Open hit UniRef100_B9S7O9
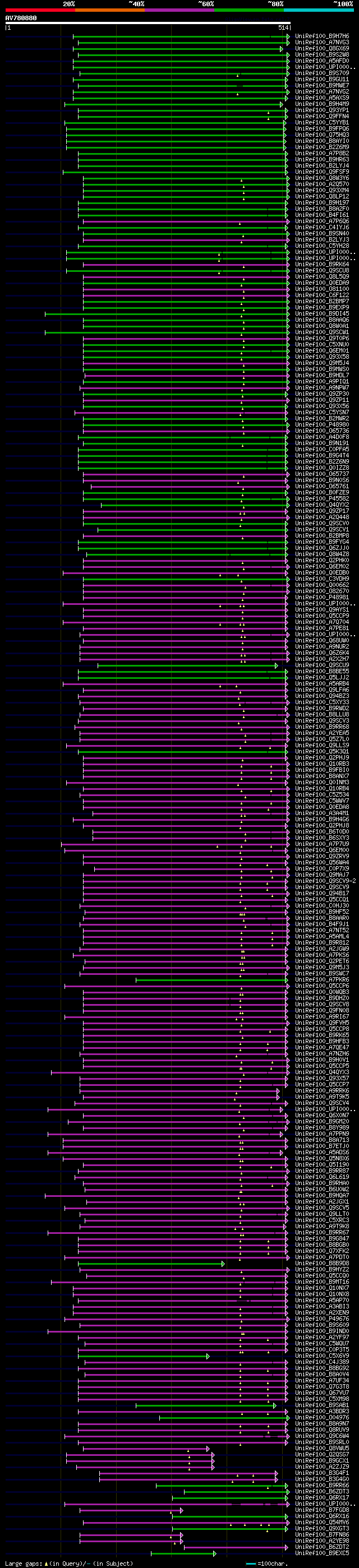The image size is (359, 1568). click(323, 73)
